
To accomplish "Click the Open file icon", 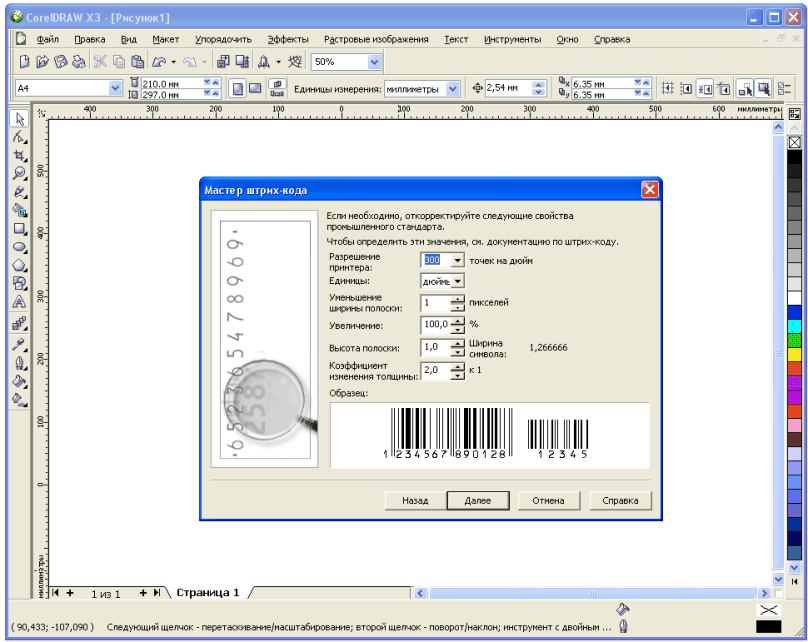I will [x=42, y=62].
